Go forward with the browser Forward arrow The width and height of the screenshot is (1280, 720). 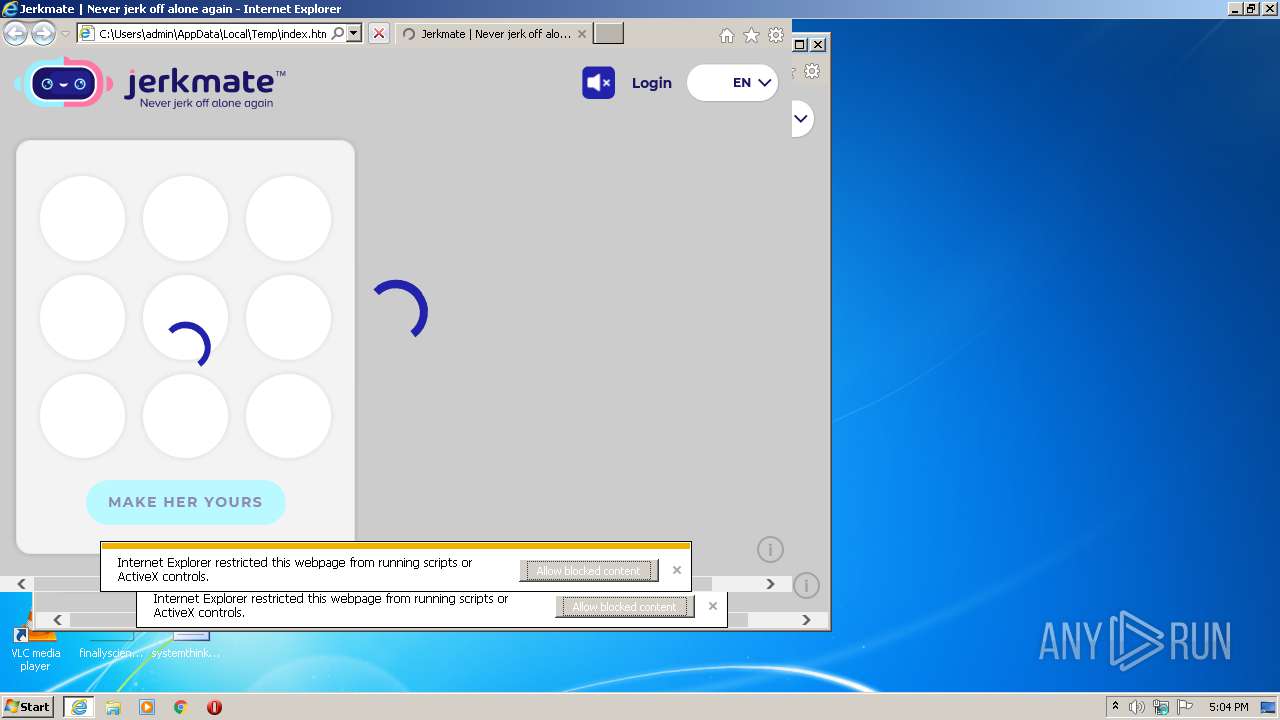coord(43,34)
